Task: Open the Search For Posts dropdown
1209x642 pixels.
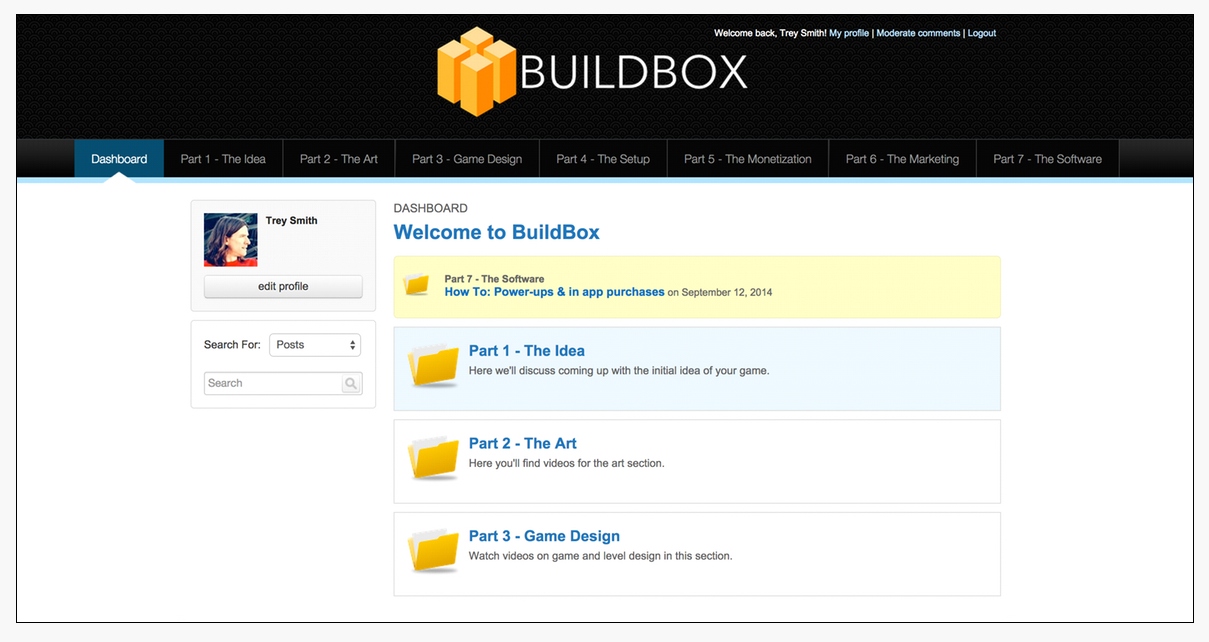Action: 315,345
